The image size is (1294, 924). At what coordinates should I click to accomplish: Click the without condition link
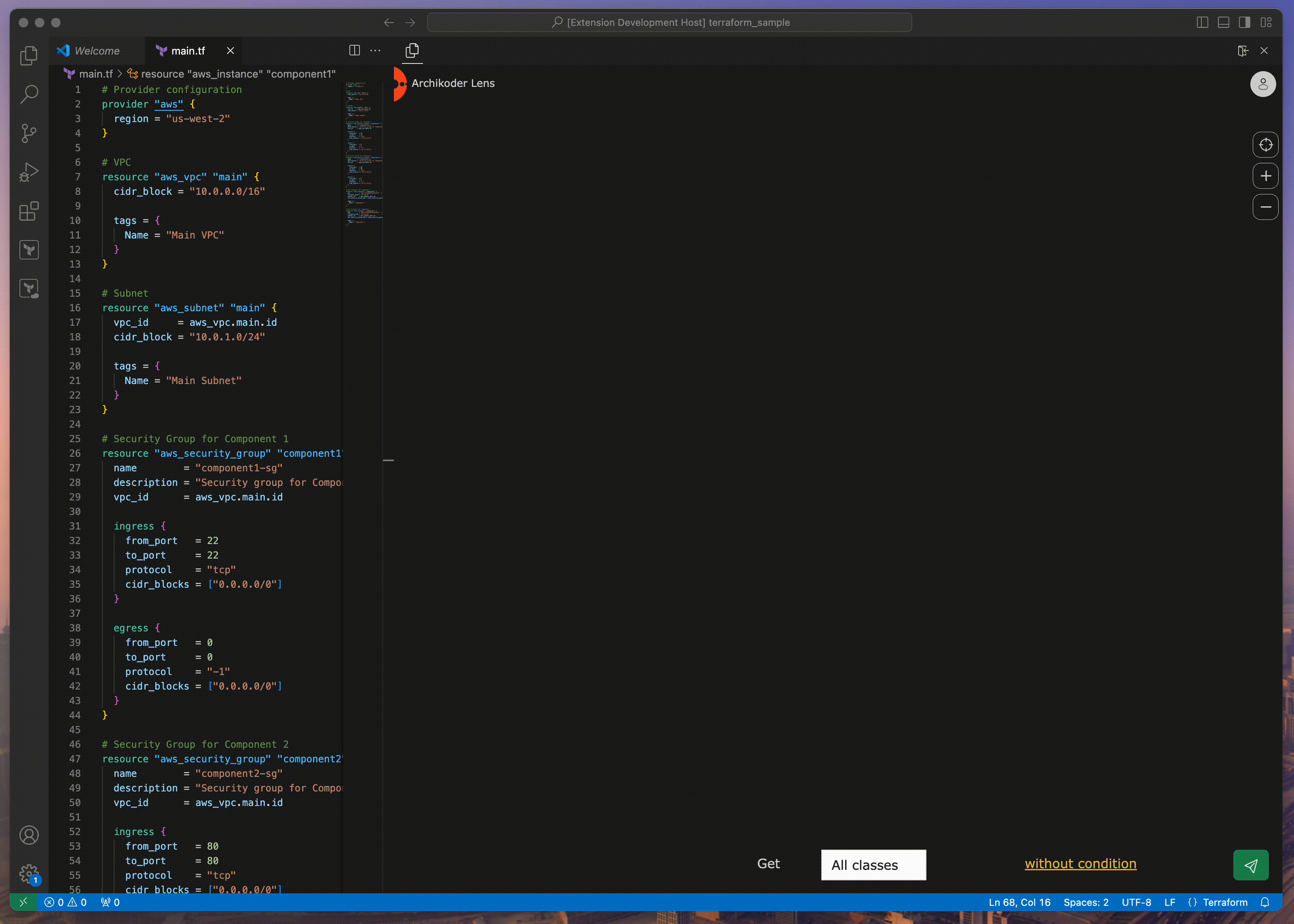(1080, 864)
